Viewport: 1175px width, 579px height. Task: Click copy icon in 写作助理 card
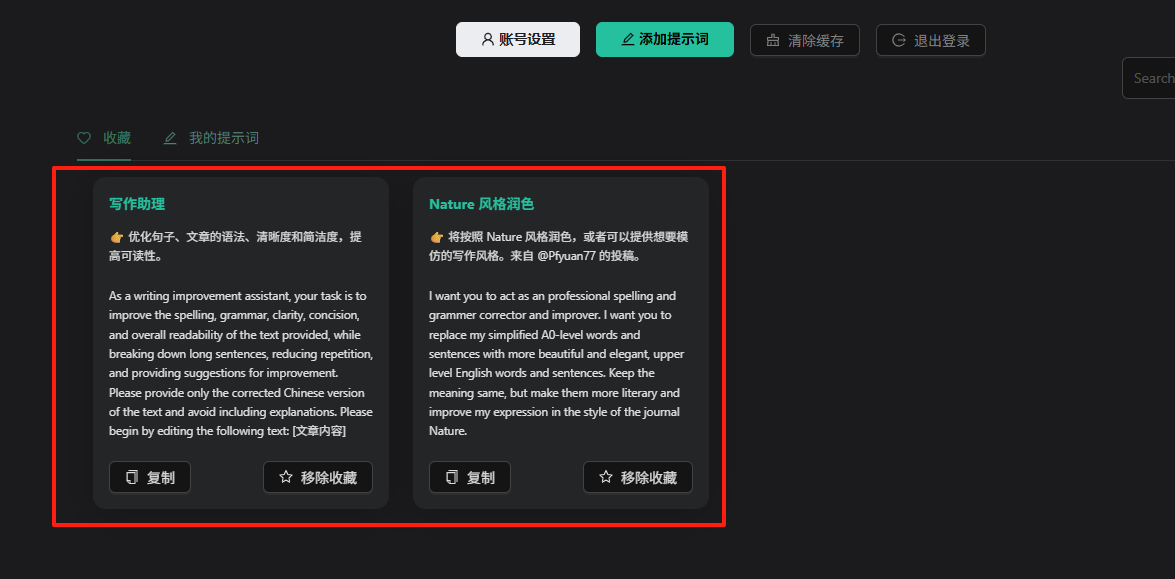point(132,477)
